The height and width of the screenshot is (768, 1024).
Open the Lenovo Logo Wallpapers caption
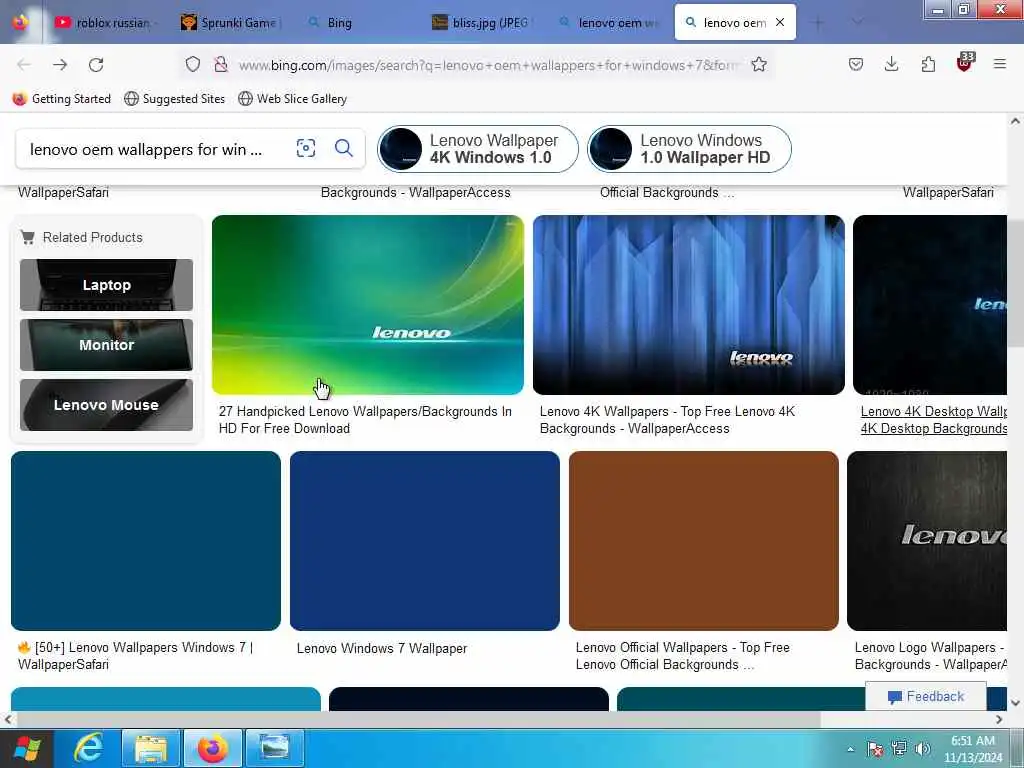[x=931, y=656]
